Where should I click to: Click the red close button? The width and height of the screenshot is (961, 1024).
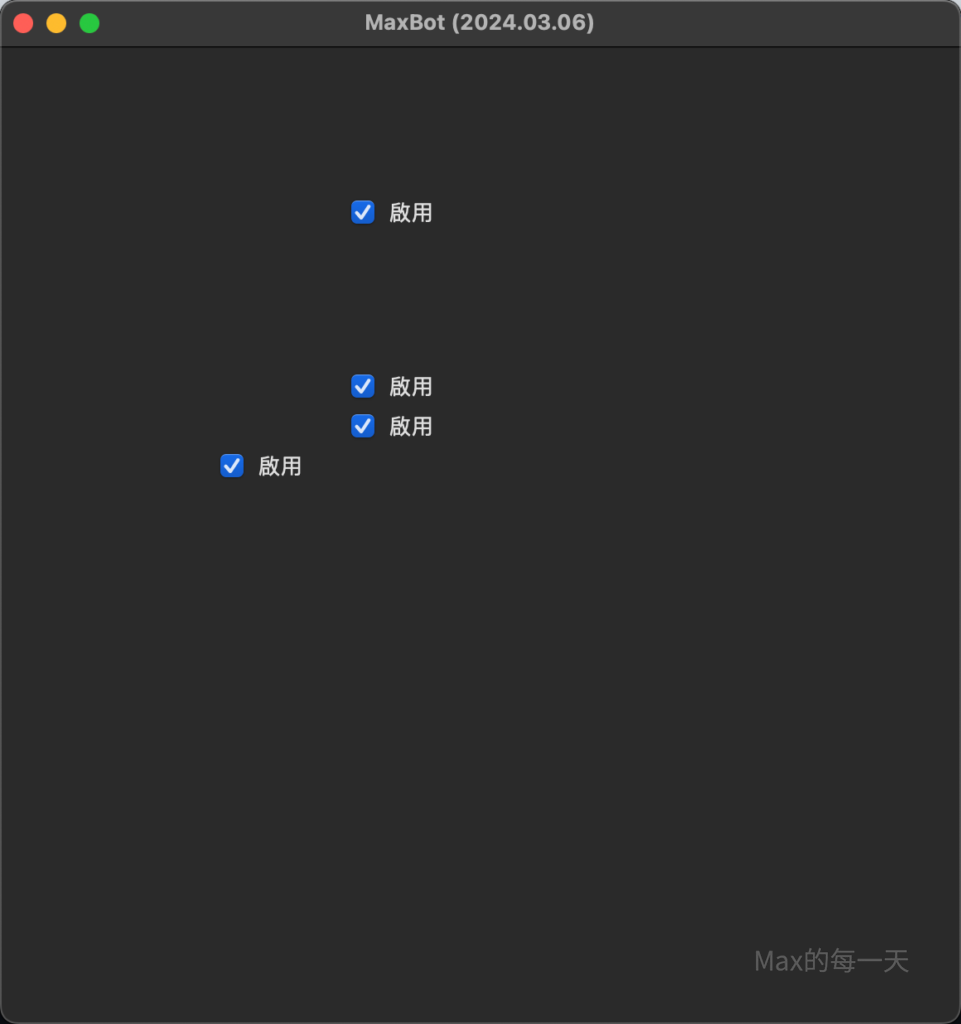pyautogui.click(x=23, y=22)
